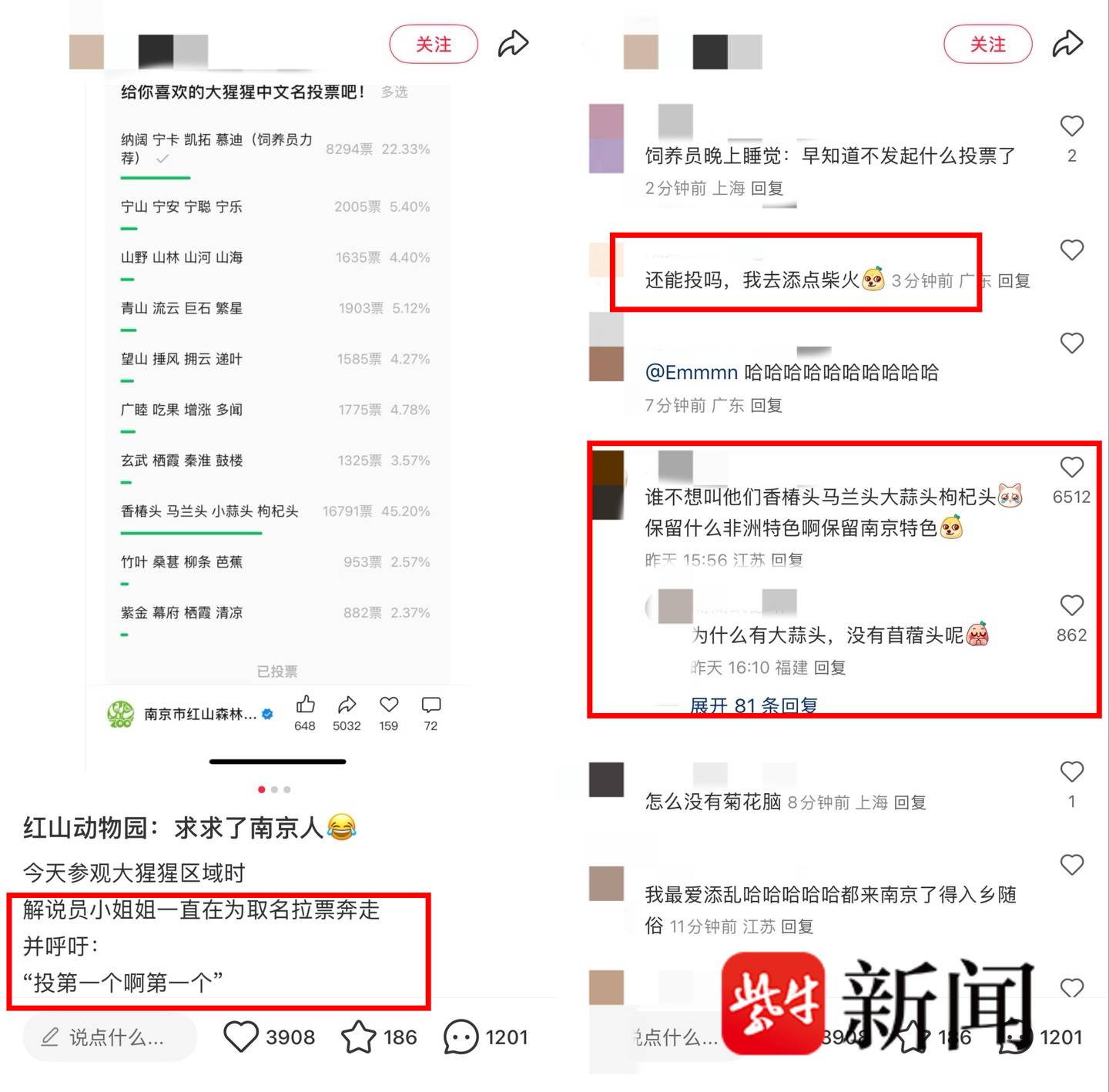The width and height of the screenshot is (1109, 1092).
Task: Like the reply with 862 likes
Action: [1071, 605]
